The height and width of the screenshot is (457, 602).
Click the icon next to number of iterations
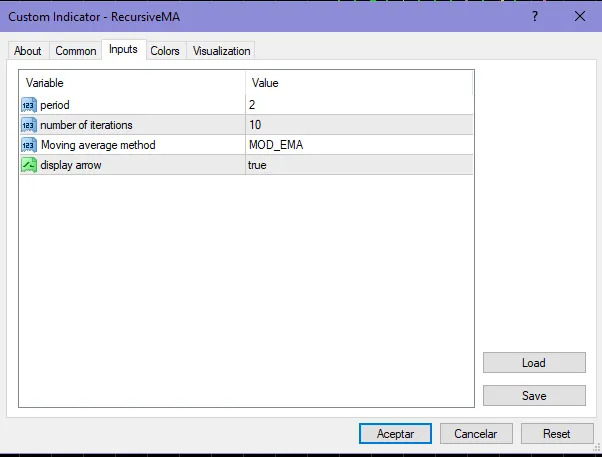pos(28,125)
